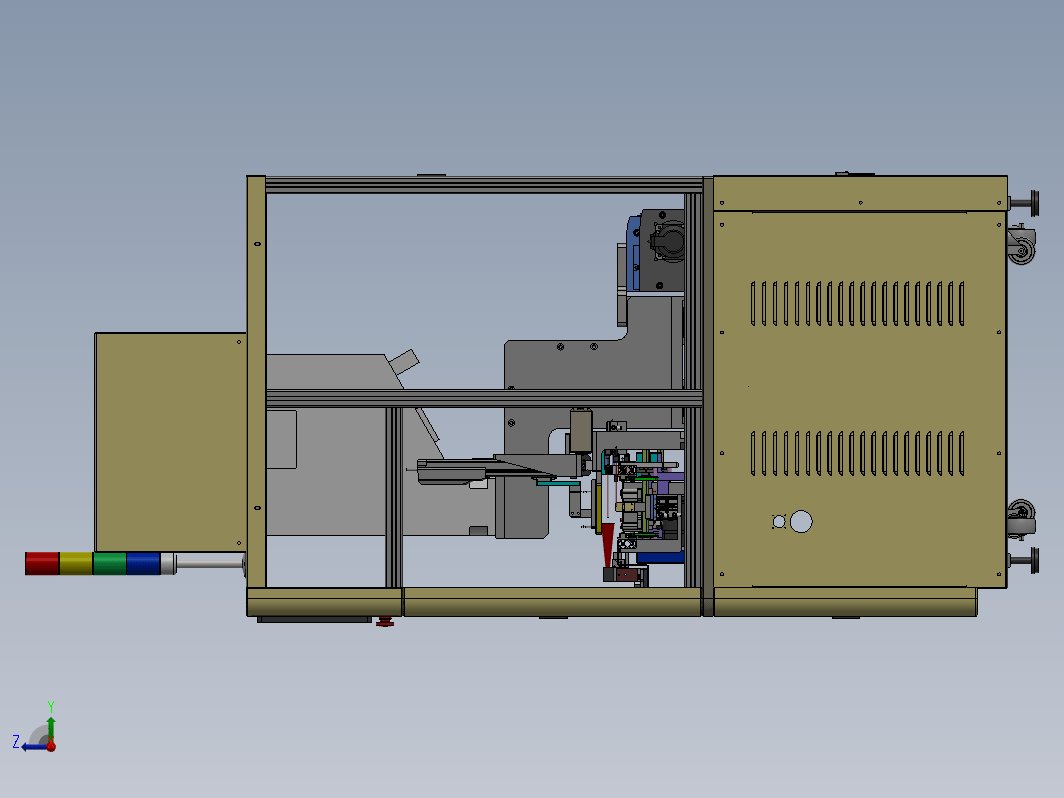Select the upper leveling foot on the right edge
This screenshot has height=798, width=1064.
[1024, 203]
